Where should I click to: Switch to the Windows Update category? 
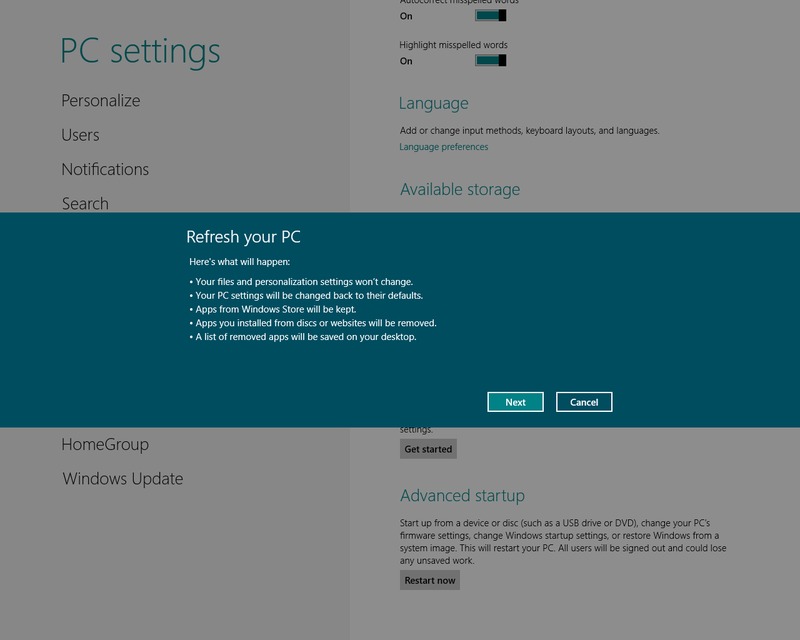[123, 479]
